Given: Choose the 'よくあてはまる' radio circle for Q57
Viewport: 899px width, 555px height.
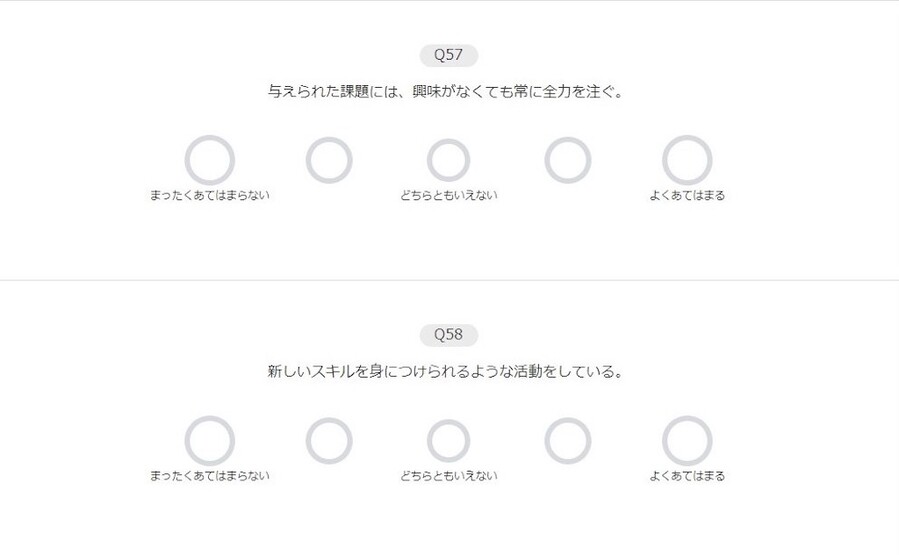Looking at the screenshot, I should point(687,160).
